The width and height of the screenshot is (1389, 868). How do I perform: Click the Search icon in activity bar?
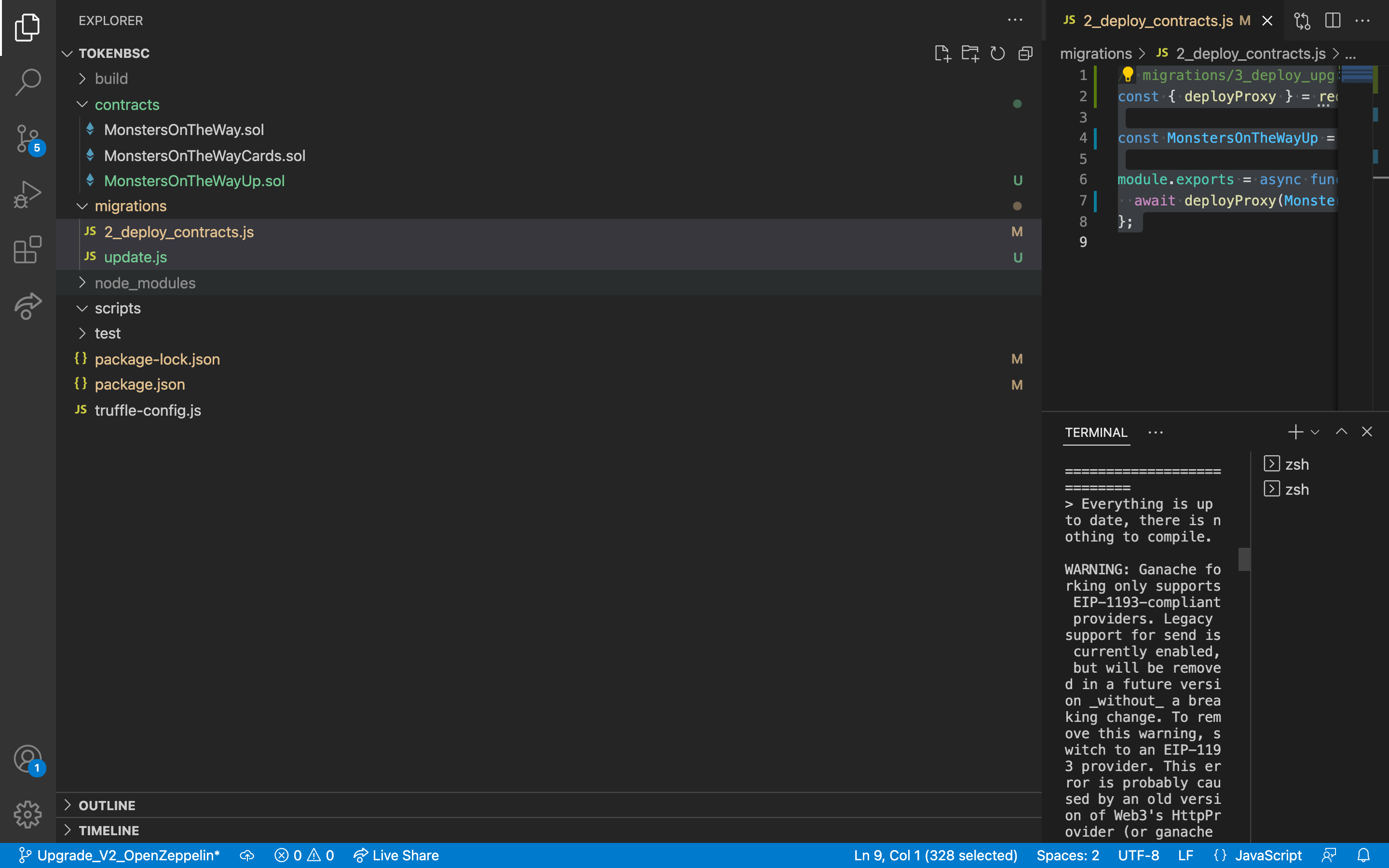27,81
